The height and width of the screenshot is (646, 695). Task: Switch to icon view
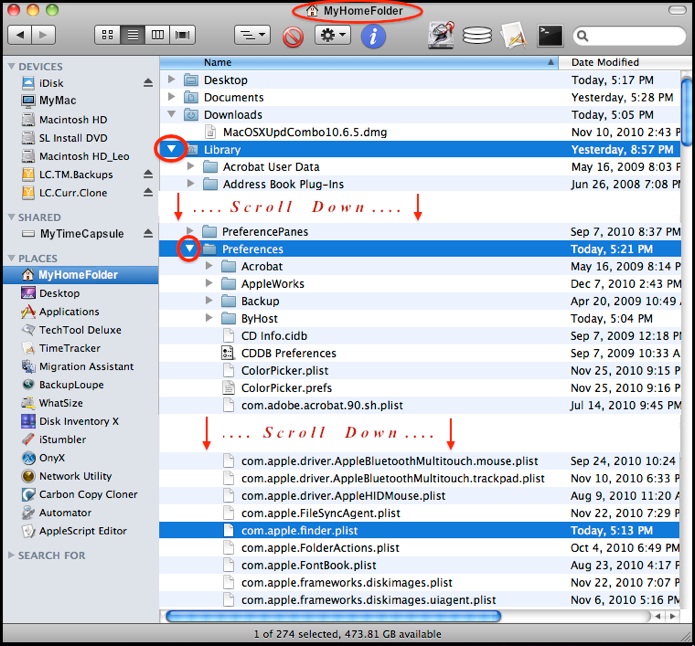coord(107,35)
